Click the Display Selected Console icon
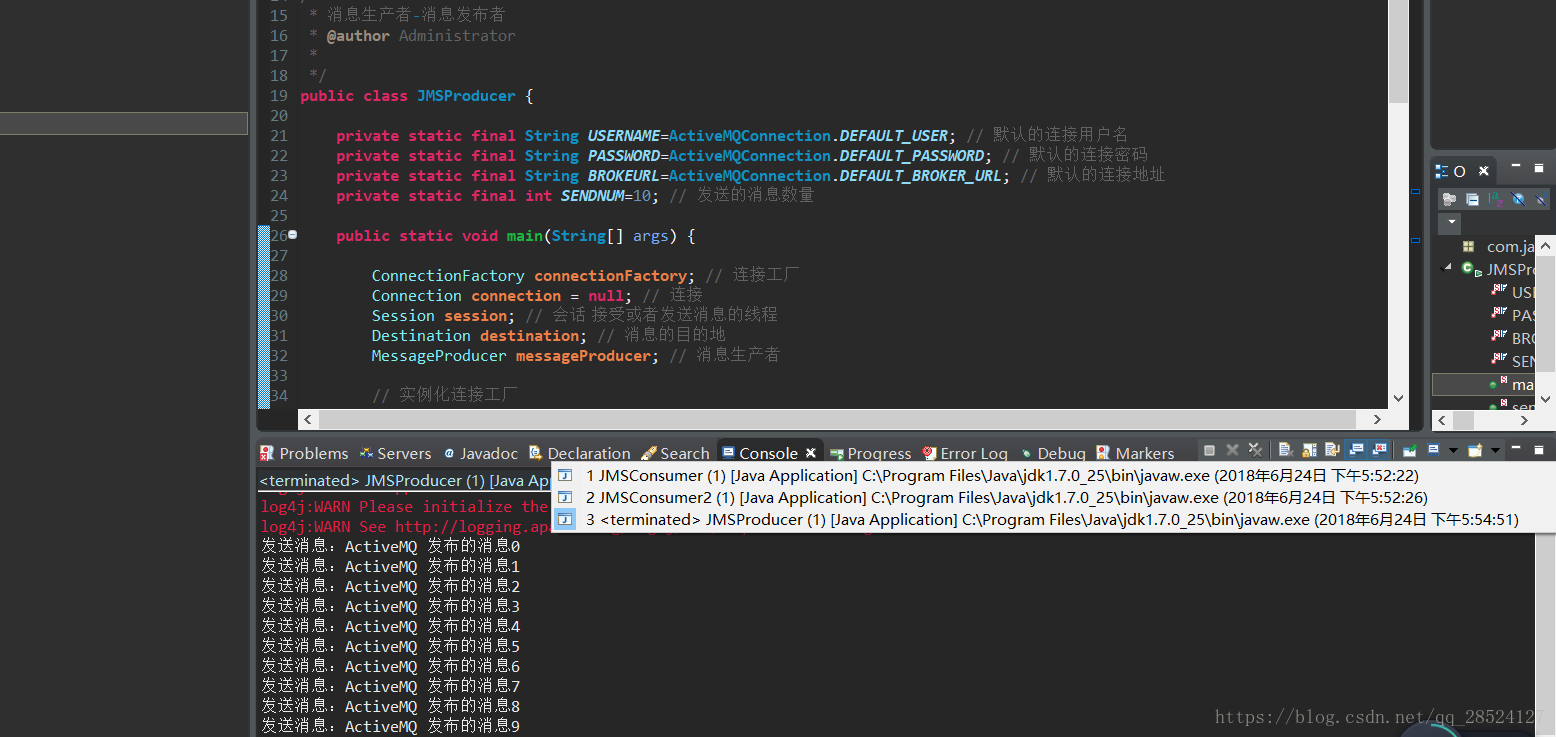Viewport: 1556px width, 737px height. [x=1433, y=451]
